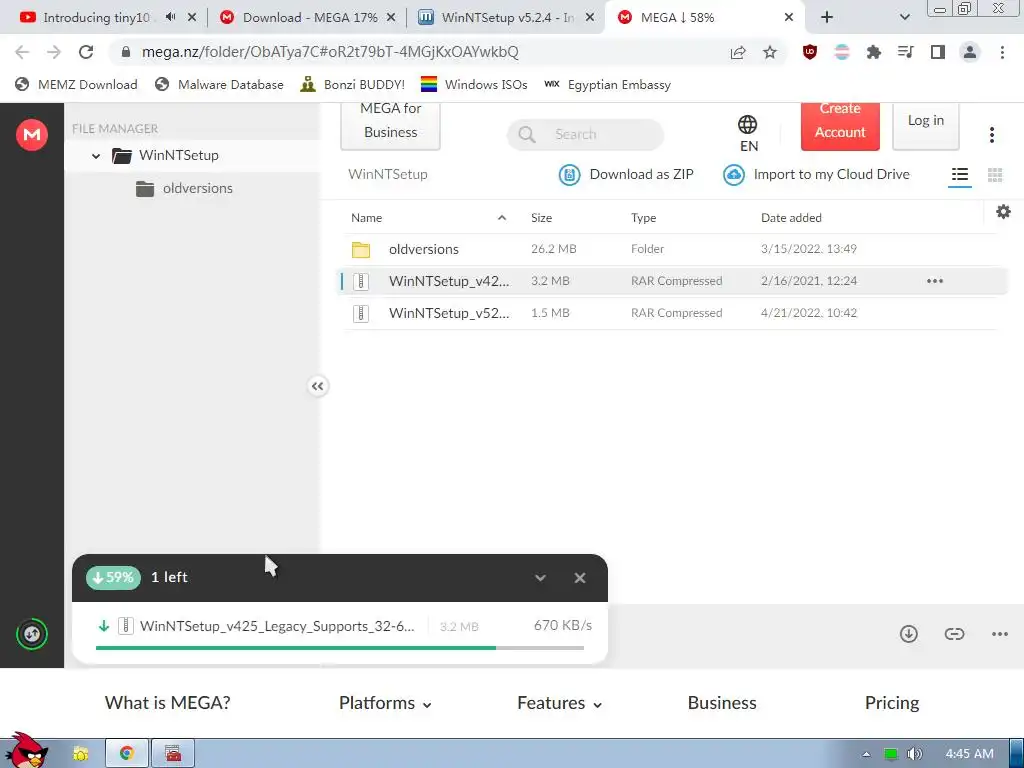Click the volume icon in system tray
This screenshot has width=1024, height=768.
point(914,754)
